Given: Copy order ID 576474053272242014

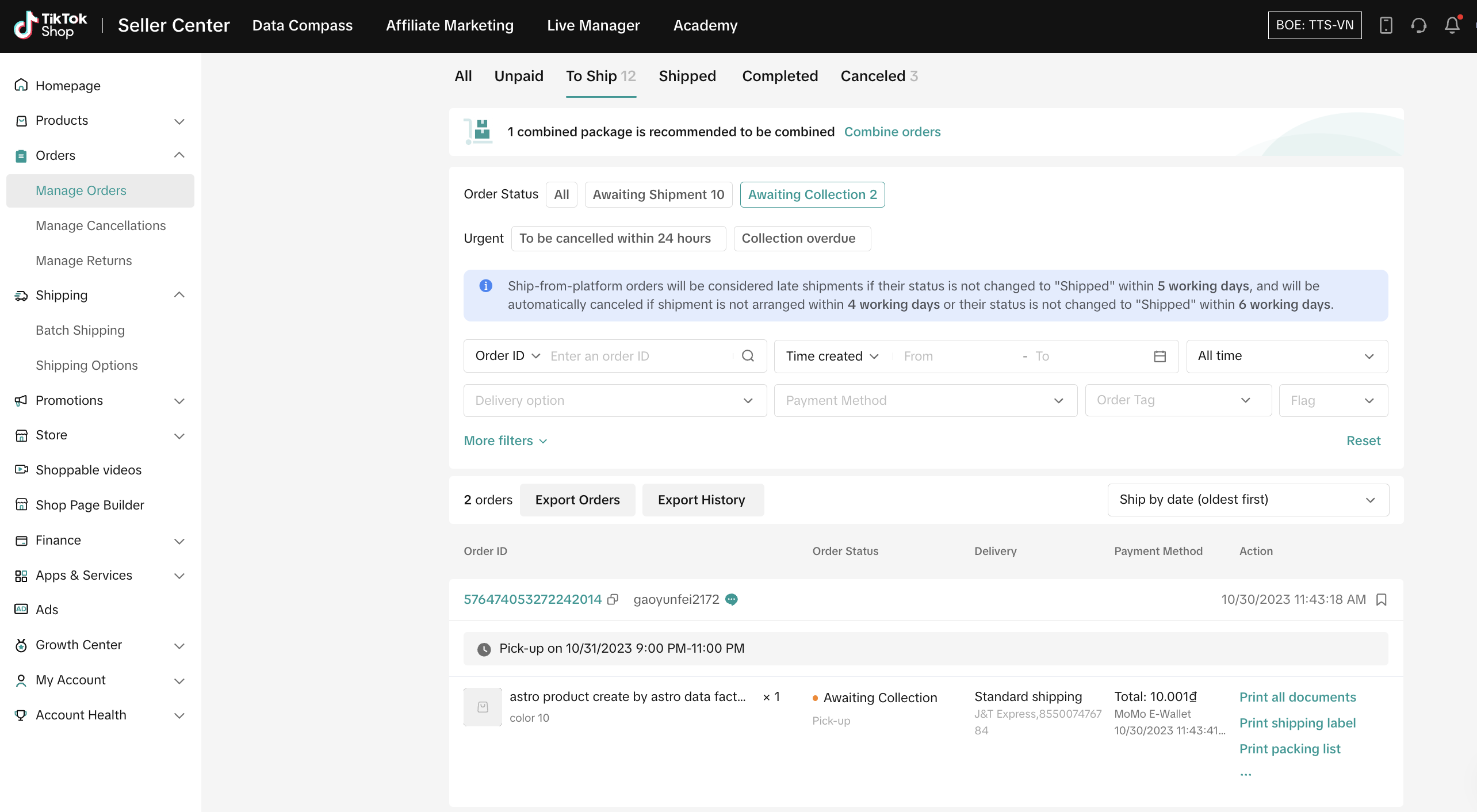Looking at the screenshot, I should (x=613, y=599).
